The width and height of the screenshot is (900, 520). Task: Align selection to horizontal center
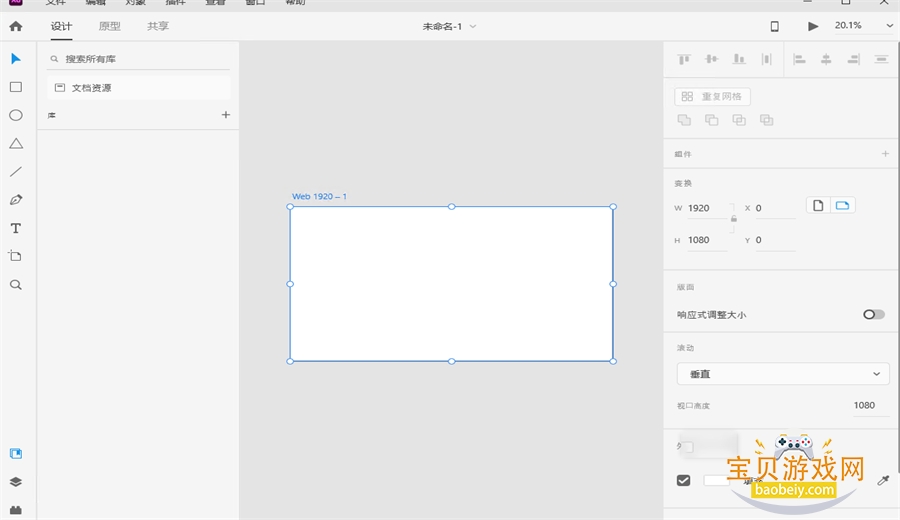(x=826, y=59)
